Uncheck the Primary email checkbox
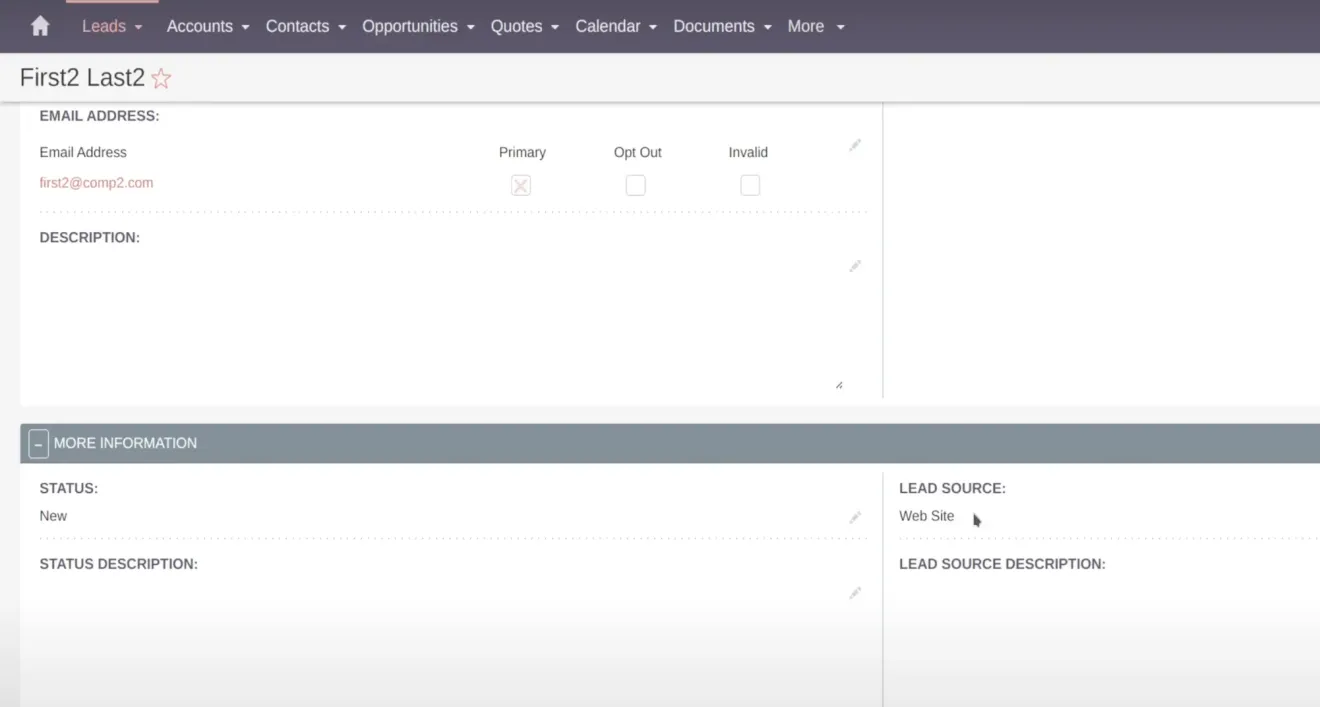 pyautogui.click(x=520, y=185)
